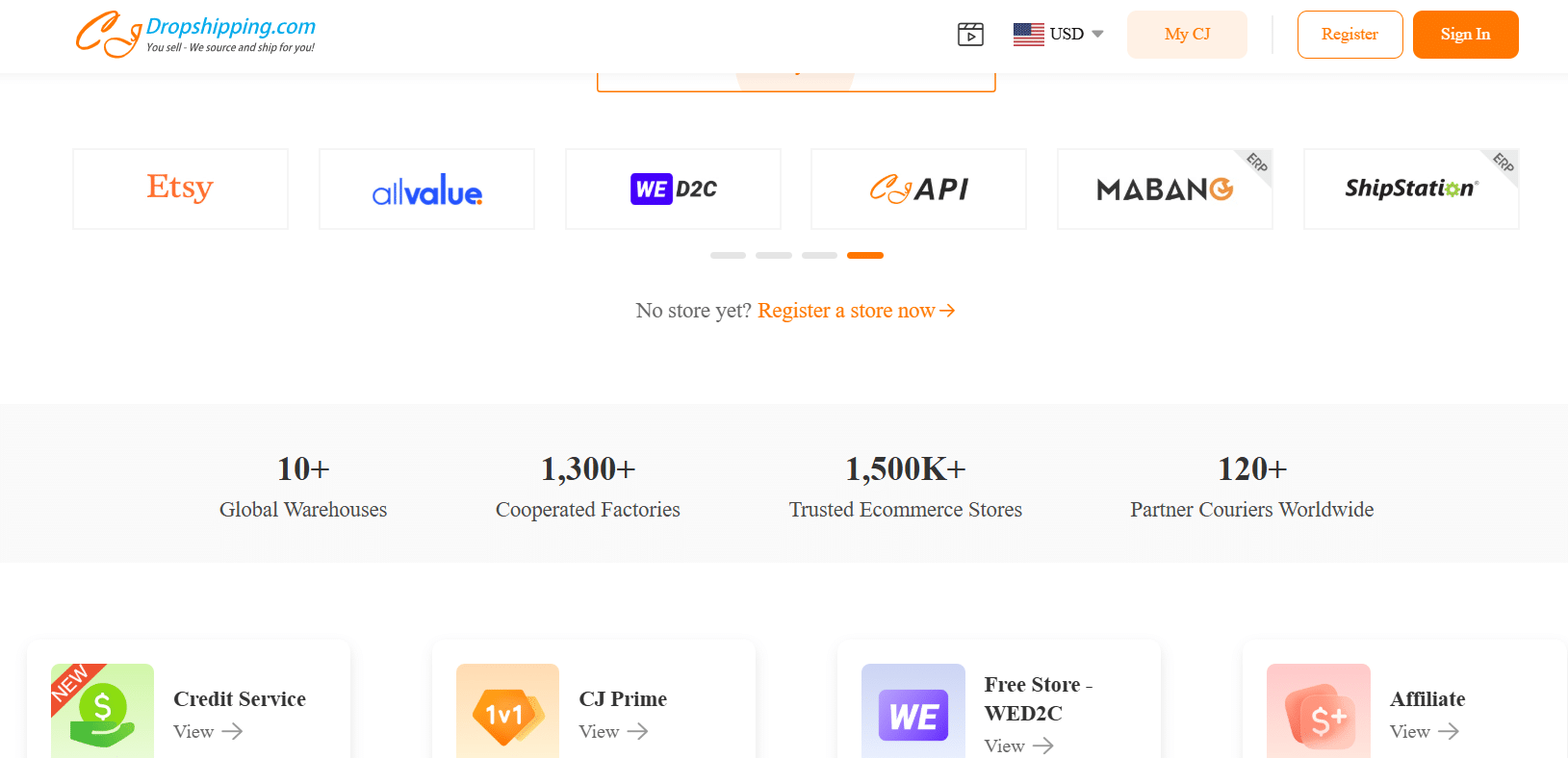The image size is (1568, 758).
Task: Click the WED2C platform card
Action: click(x=672, y=189)
